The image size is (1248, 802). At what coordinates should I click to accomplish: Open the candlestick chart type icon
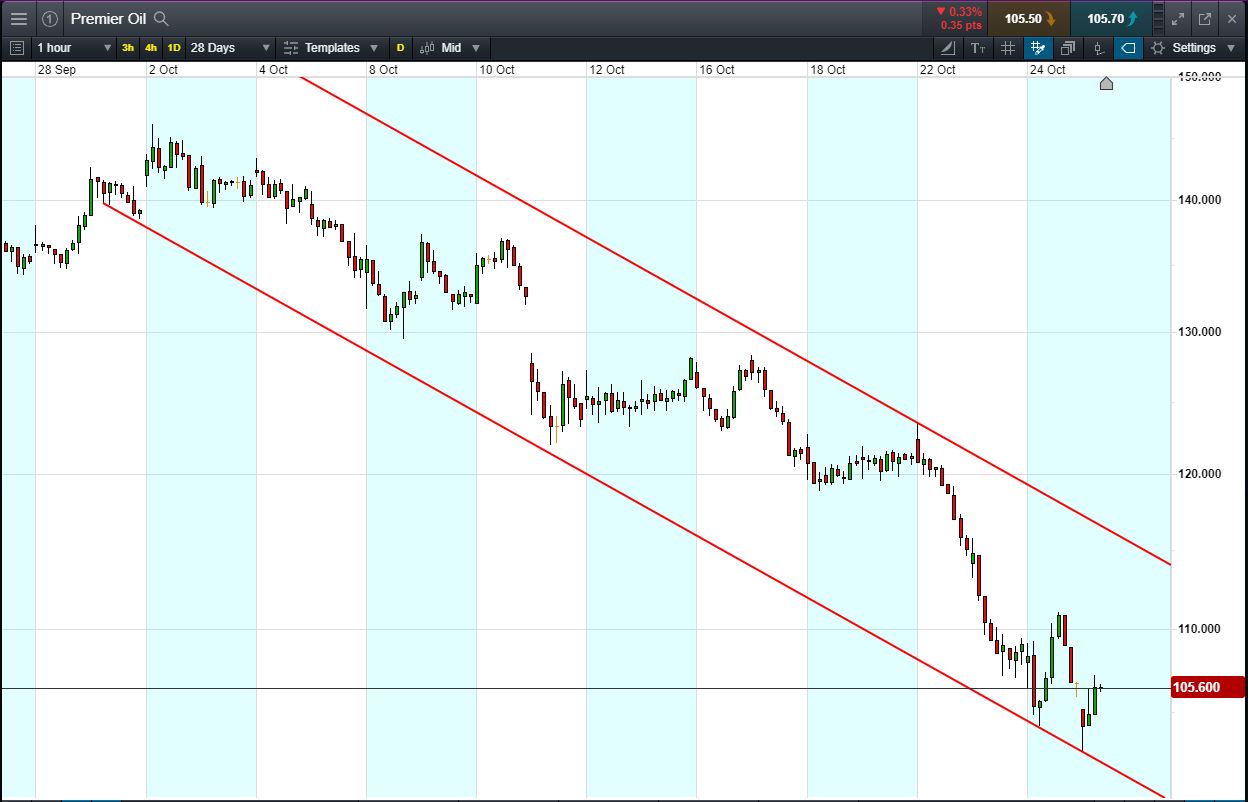[1098, 47]
